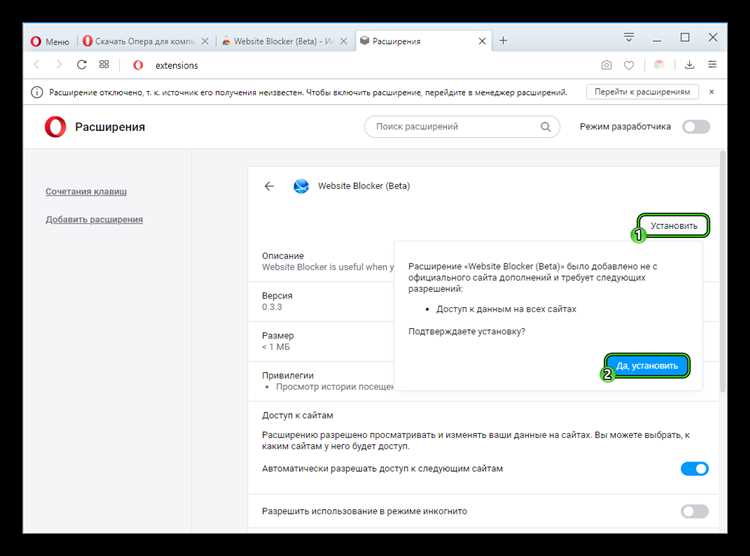Click the Доступ к сайтам heading
750x556 pixels.
point(298,415)
